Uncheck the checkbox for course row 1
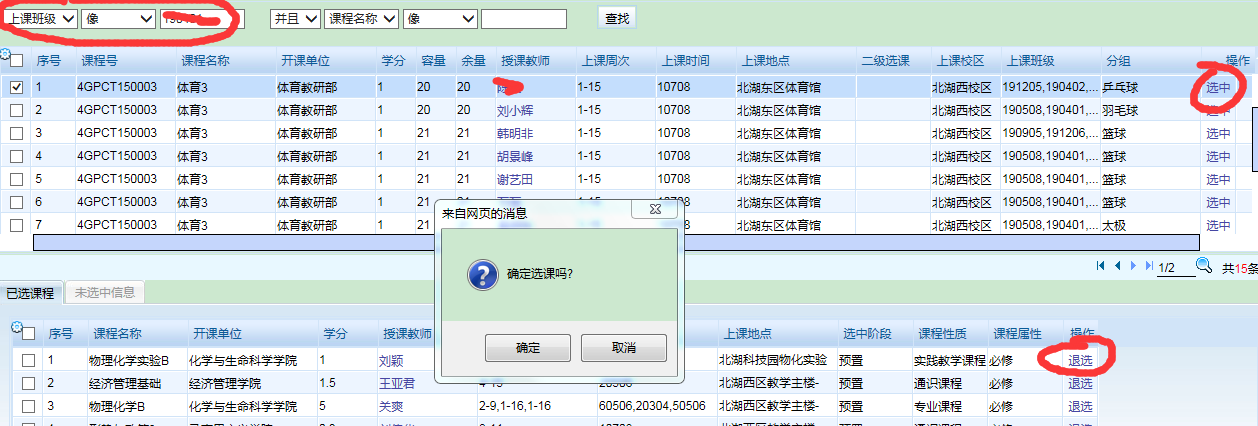 pyautogui.click(x=17, y=87)
